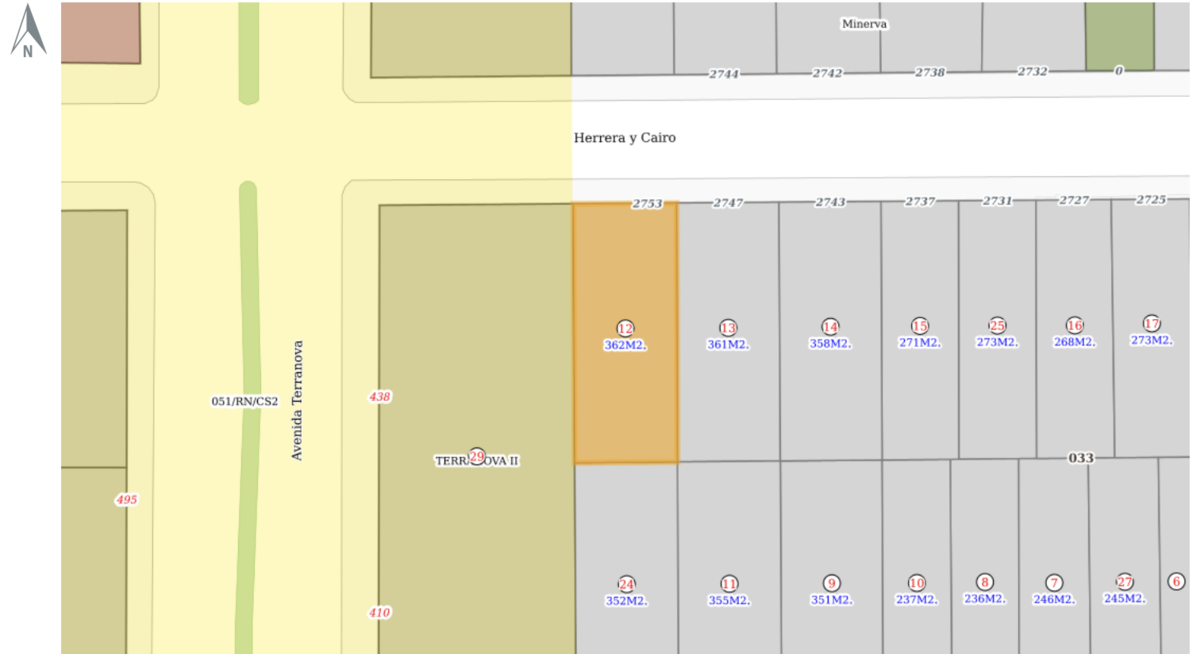Click circled marker 29 on Terranova II

[477, 457]
